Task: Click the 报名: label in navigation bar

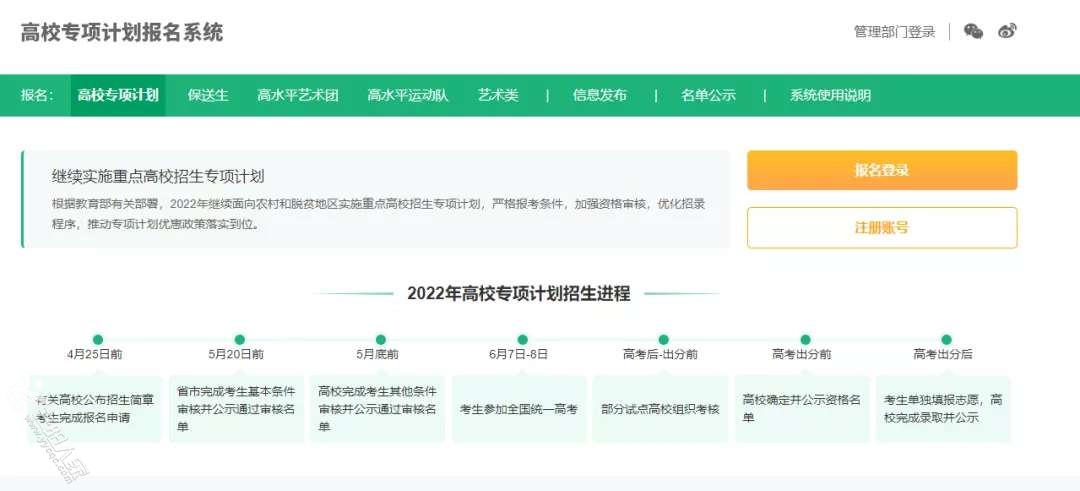Action: 37,95
